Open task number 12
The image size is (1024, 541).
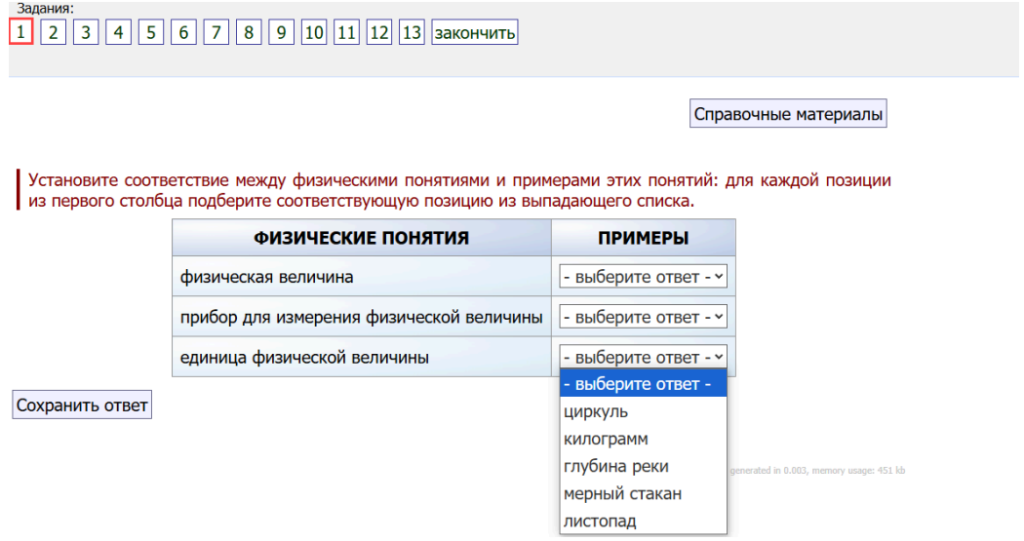click(x=379, y=33)
